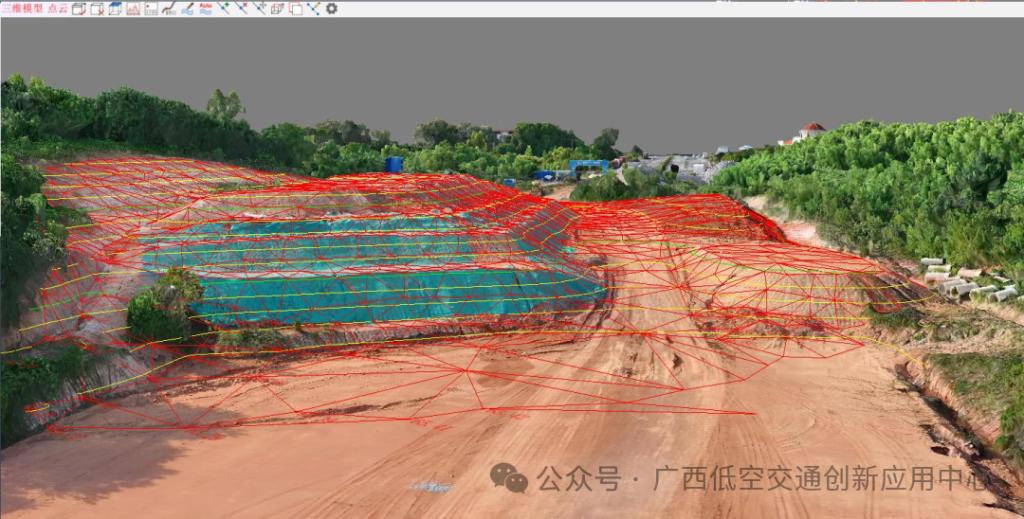
Task: Switch to the 点云 tab
Action: coord(58,8)
